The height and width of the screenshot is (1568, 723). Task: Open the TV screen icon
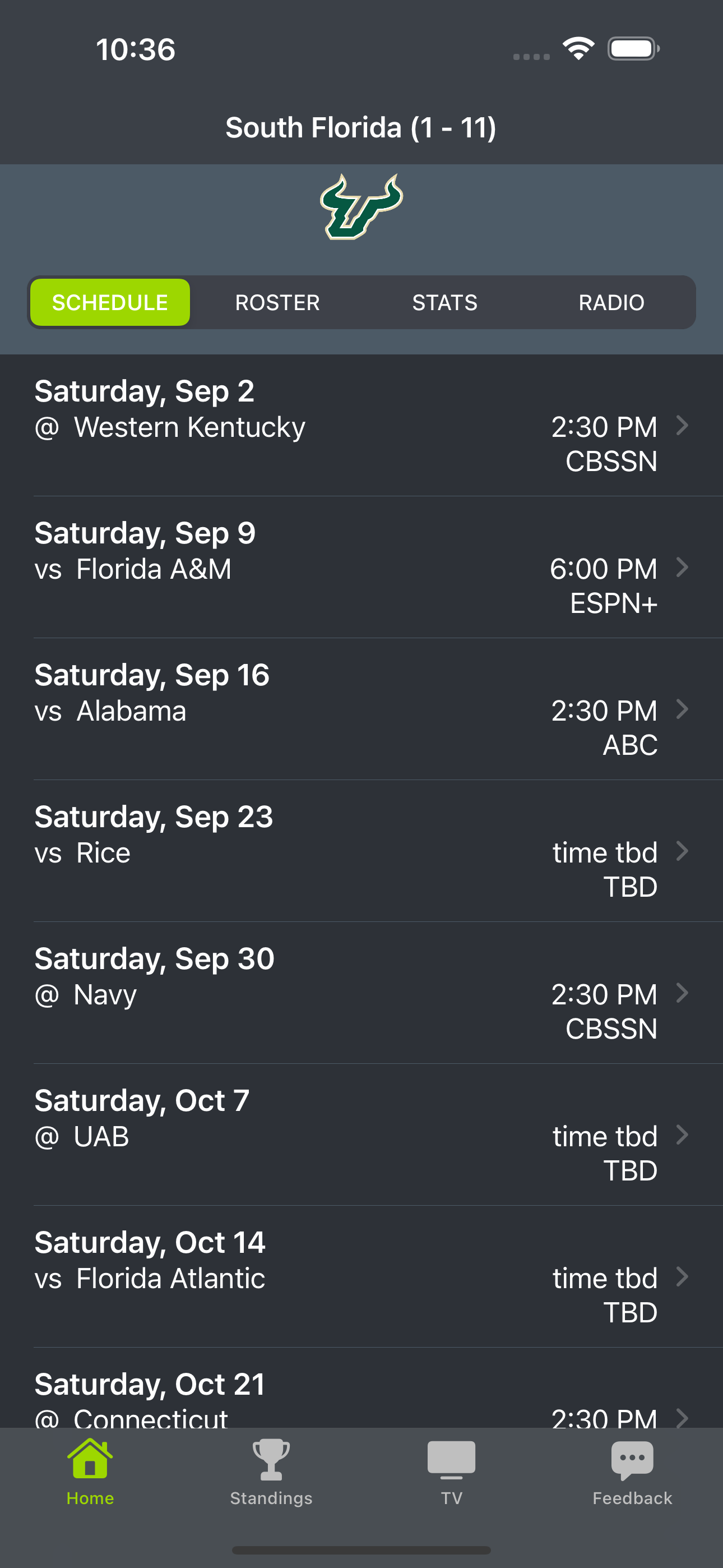[451, 1459]
